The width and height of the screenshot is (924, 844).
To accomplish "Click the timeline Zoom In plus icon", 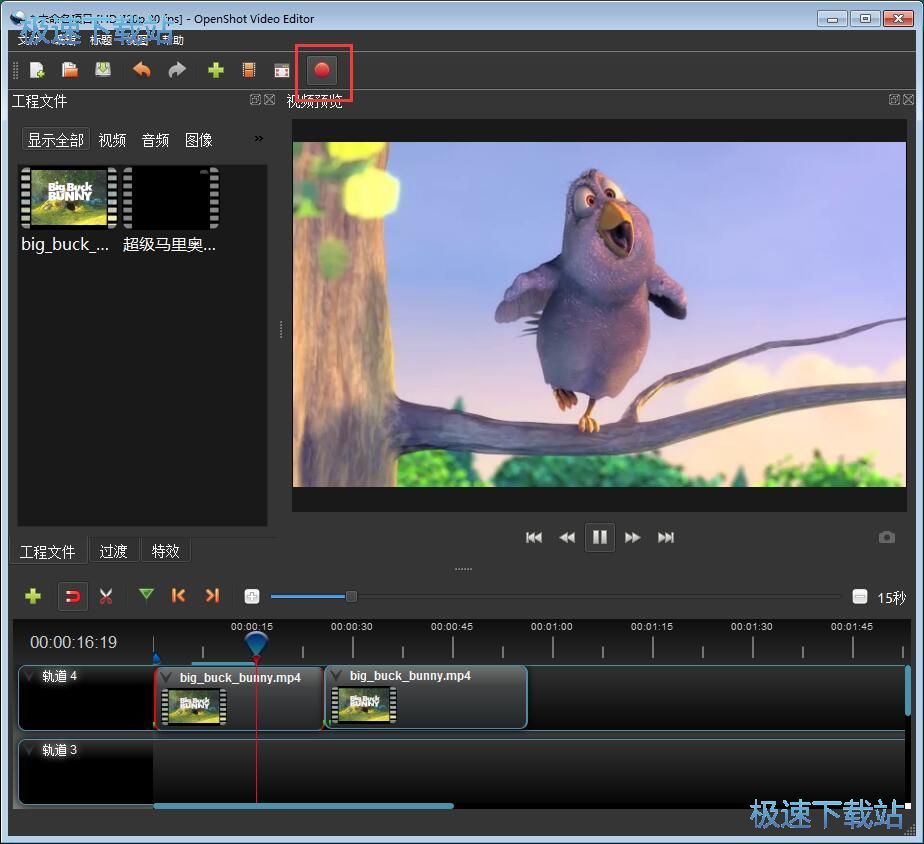I will click(x=252, y=596).
